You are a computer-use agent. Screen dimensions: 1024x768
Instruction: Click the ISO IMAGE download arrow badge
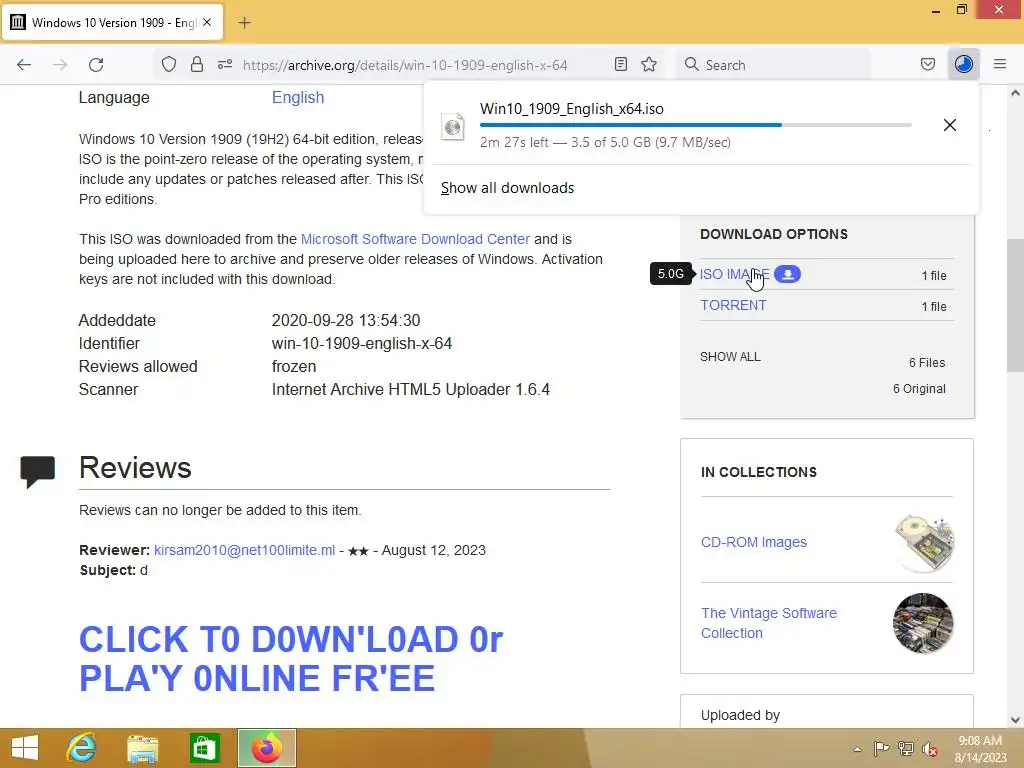(x=788, y=274)
